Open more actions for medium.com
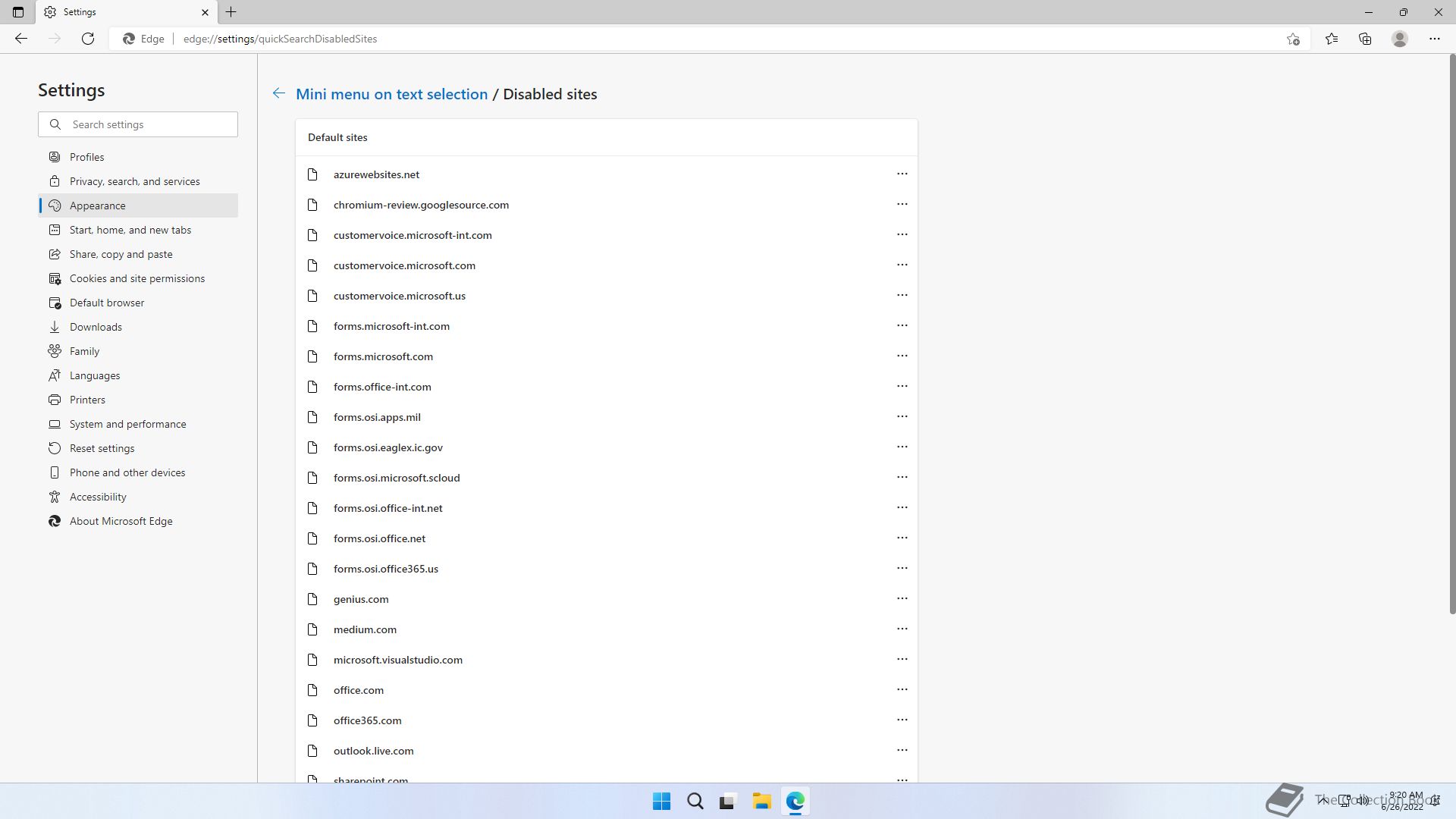This screenshot has width=1456, height=819. coord(902,629)
